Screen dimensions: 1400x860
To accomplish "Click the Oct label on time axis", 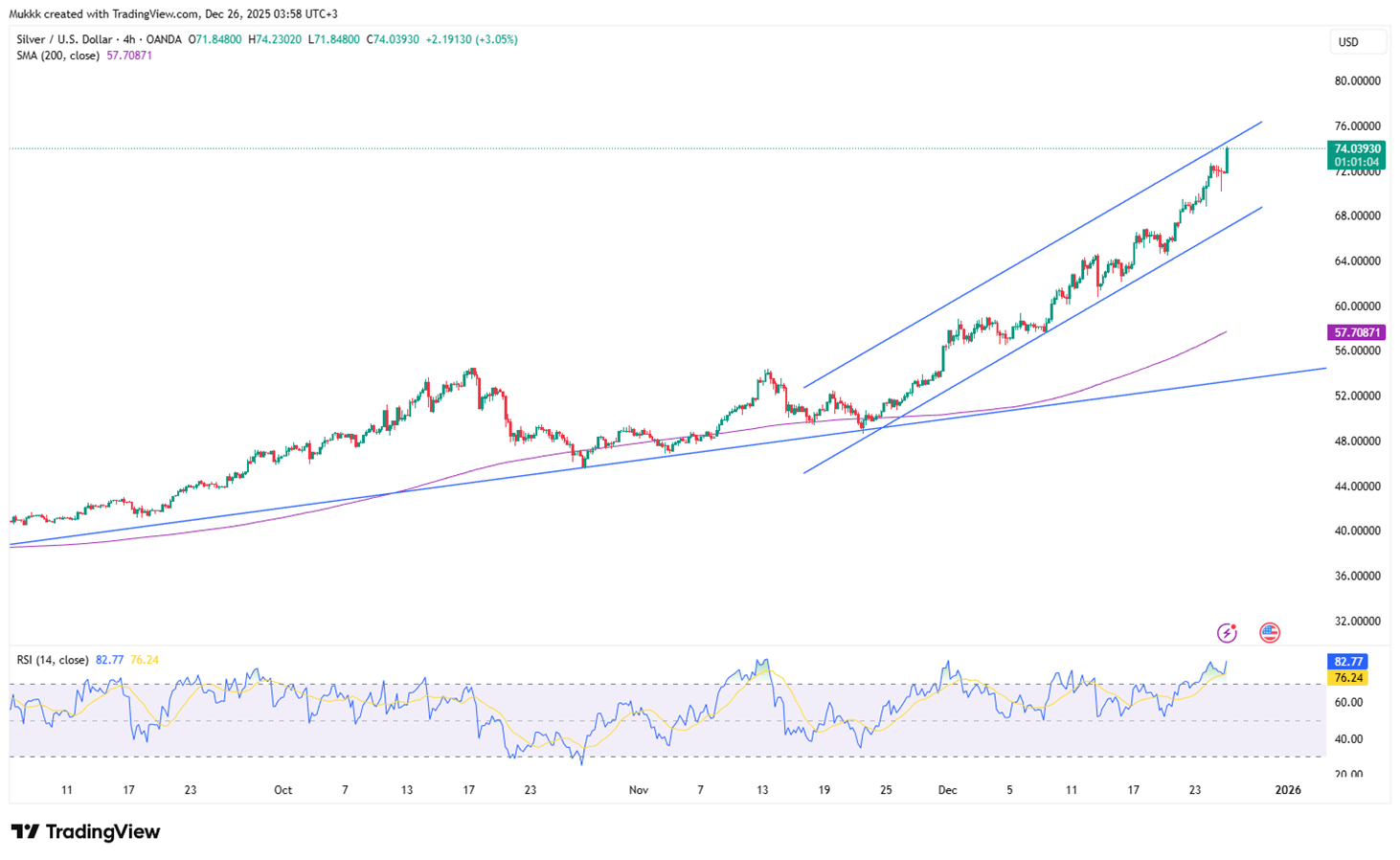I will pos(282,790).
